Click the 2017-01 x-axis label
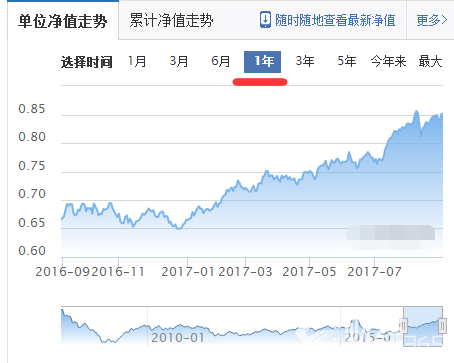454x363 pixels. click(x=188, y=272)
